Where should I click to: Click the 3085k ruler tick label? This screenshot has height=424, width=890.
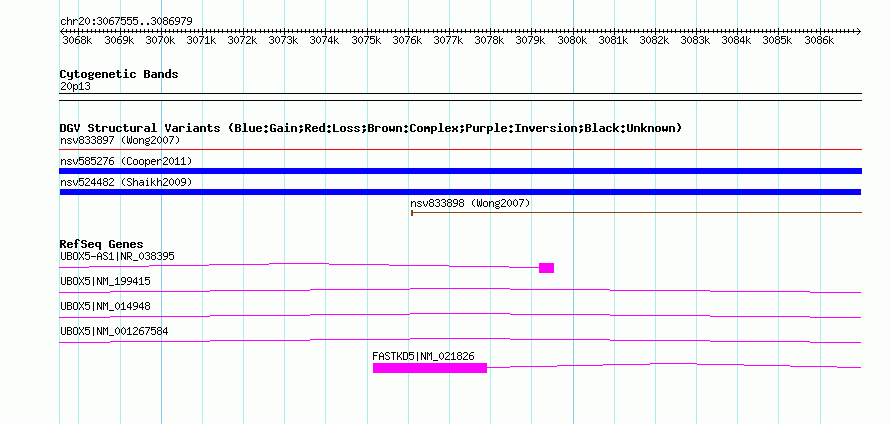[x=777, y=41]
